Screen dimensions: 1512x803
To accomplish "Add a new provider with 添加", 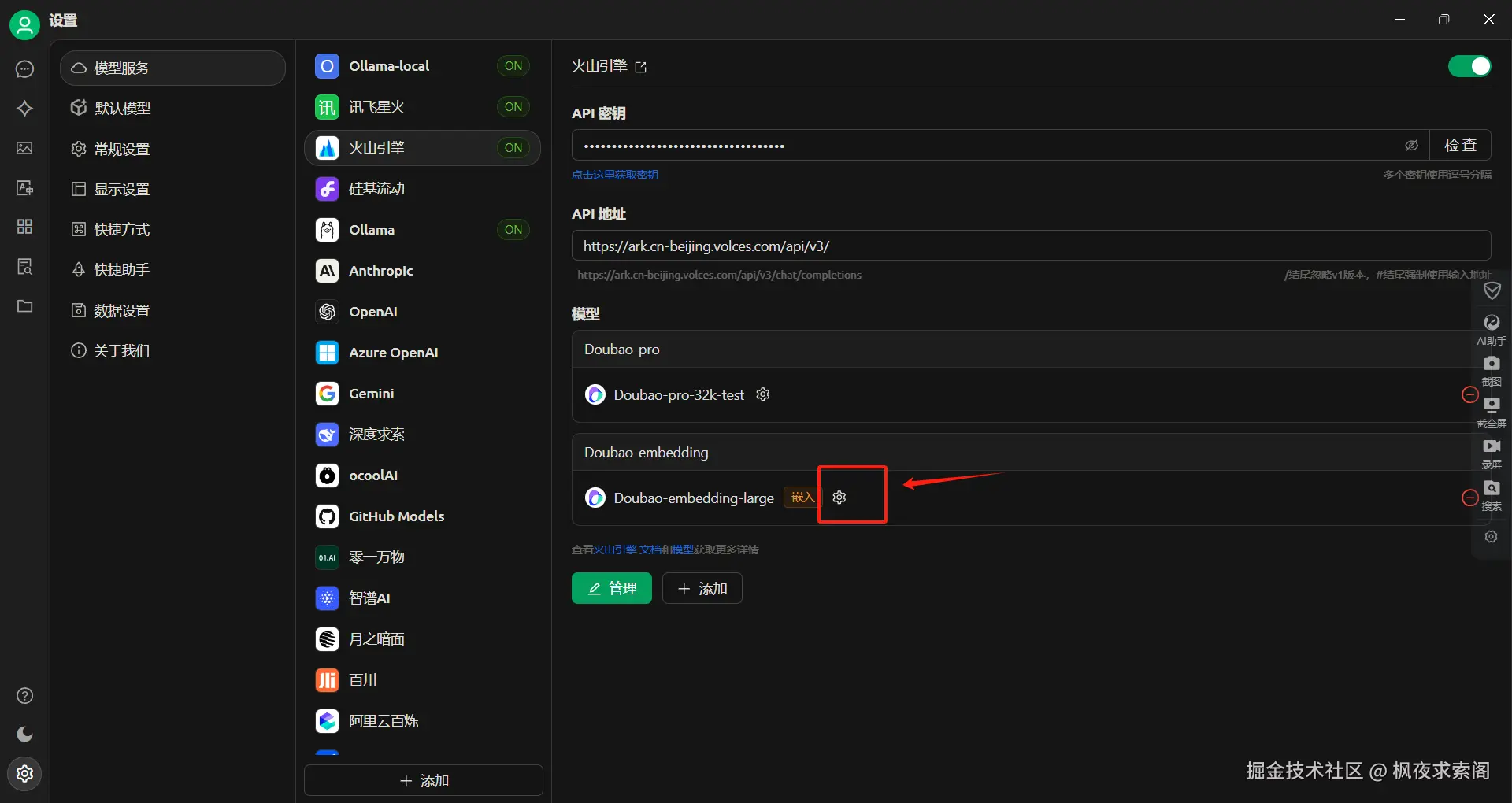I will pos(424,780).
